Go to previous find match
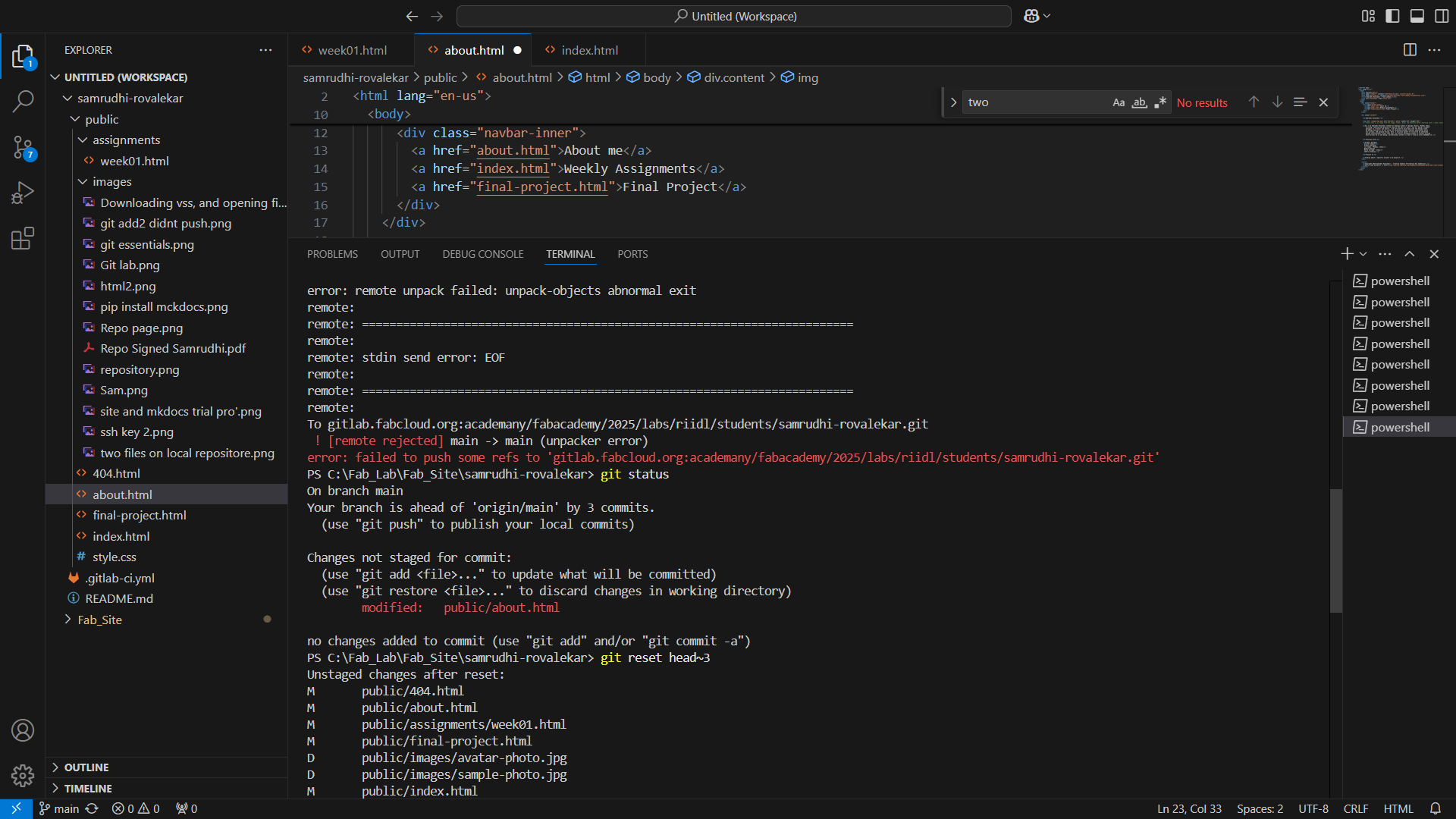 point(1254,102)
